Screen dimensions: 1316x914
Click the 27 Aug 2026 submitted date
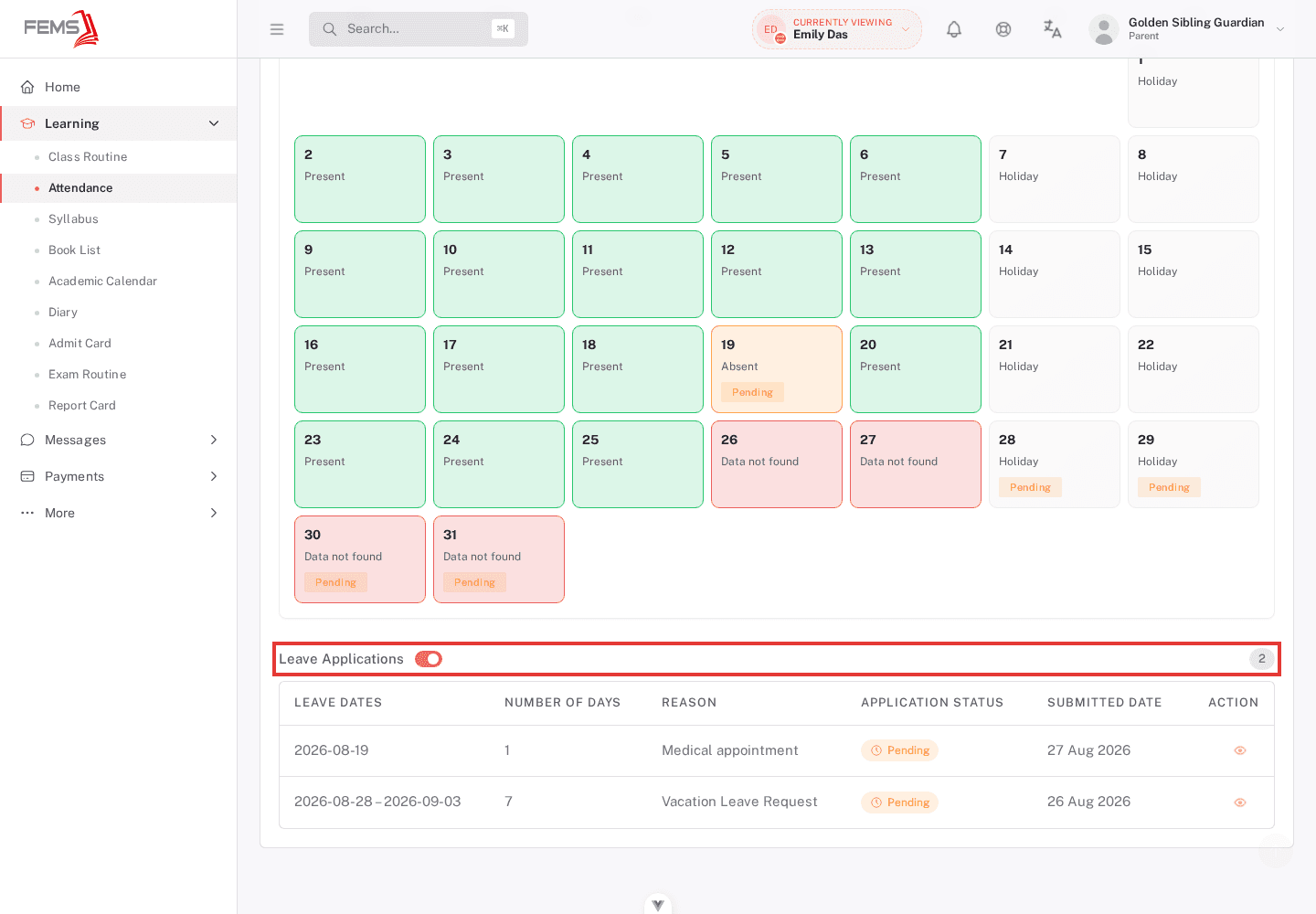tap(1088, 750)
